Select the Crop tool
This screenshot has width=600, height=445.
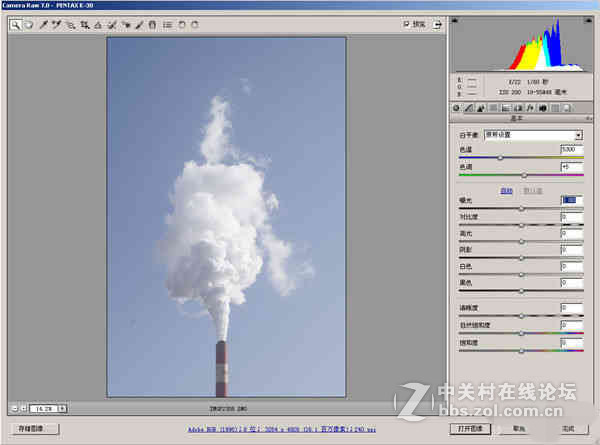(x=84, y=24)
